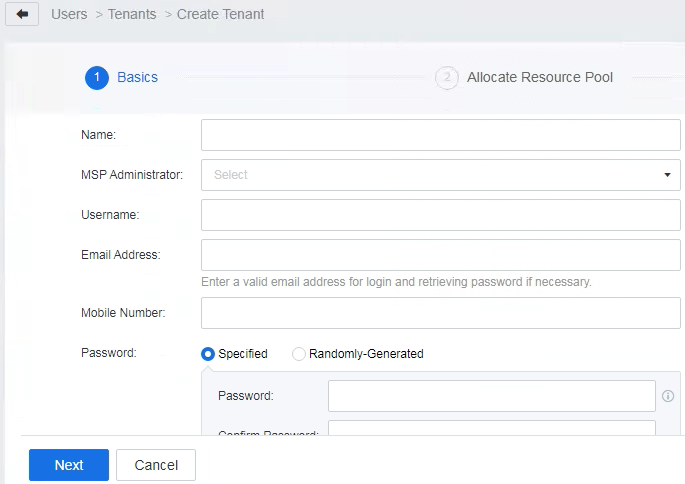Click the step 2 number circle
The width and height of the screenshot is (685, 484).
(x=446, y=78)
